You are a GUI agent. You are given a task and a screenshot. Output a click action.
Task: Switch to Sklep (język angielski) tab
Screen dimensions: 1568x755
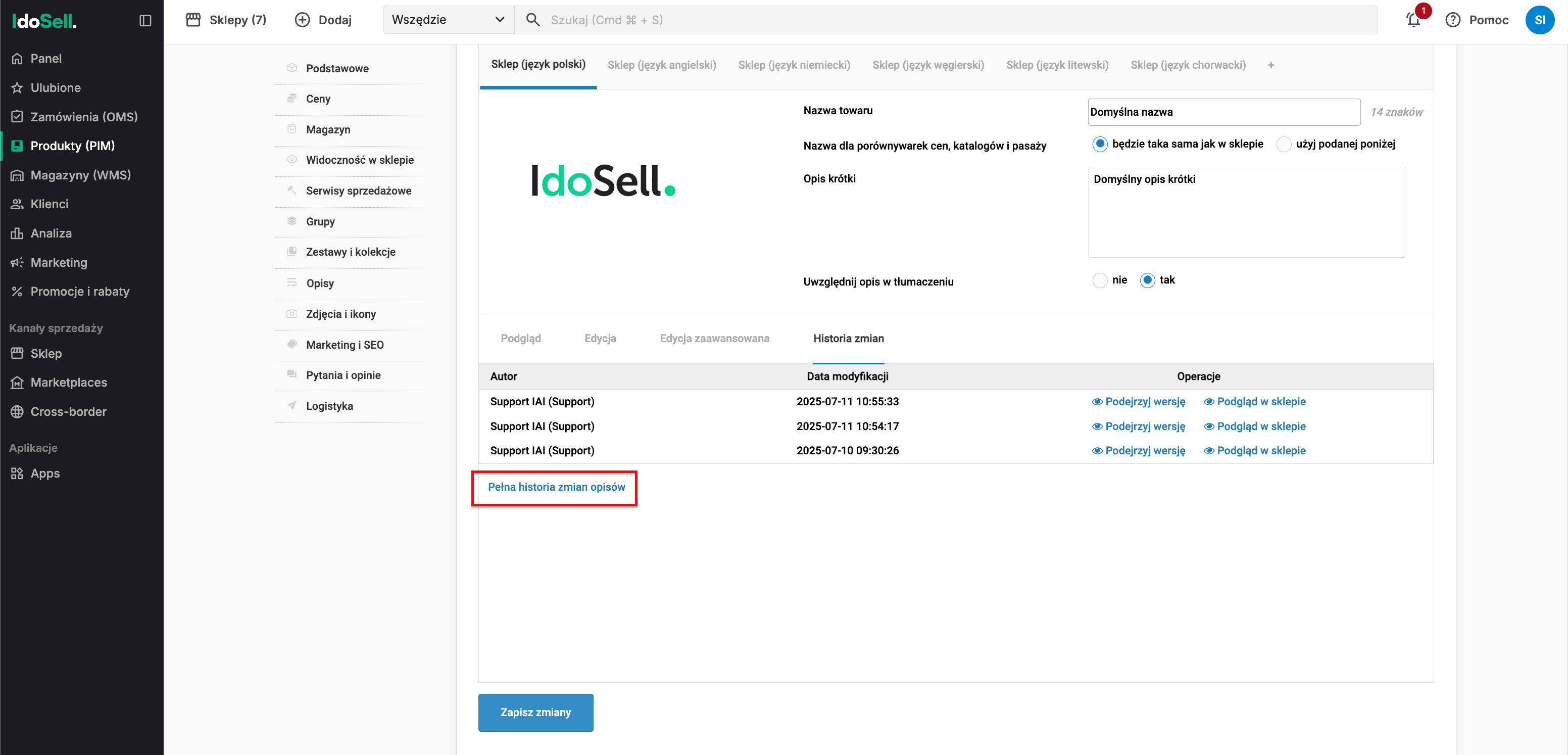click(x=662, y=65)
